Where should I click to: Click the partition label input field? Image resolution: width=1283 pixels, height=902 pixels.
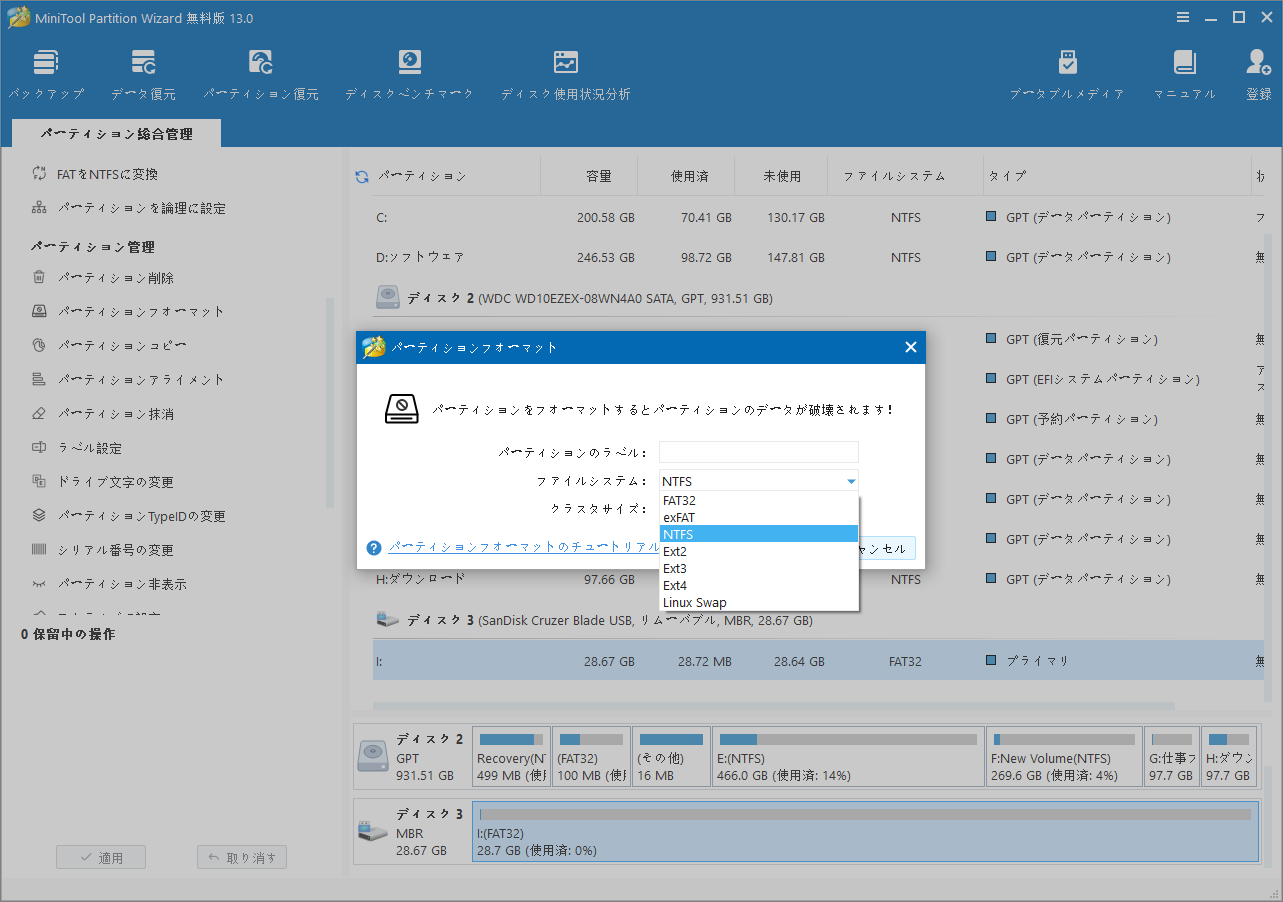[758, 451]
